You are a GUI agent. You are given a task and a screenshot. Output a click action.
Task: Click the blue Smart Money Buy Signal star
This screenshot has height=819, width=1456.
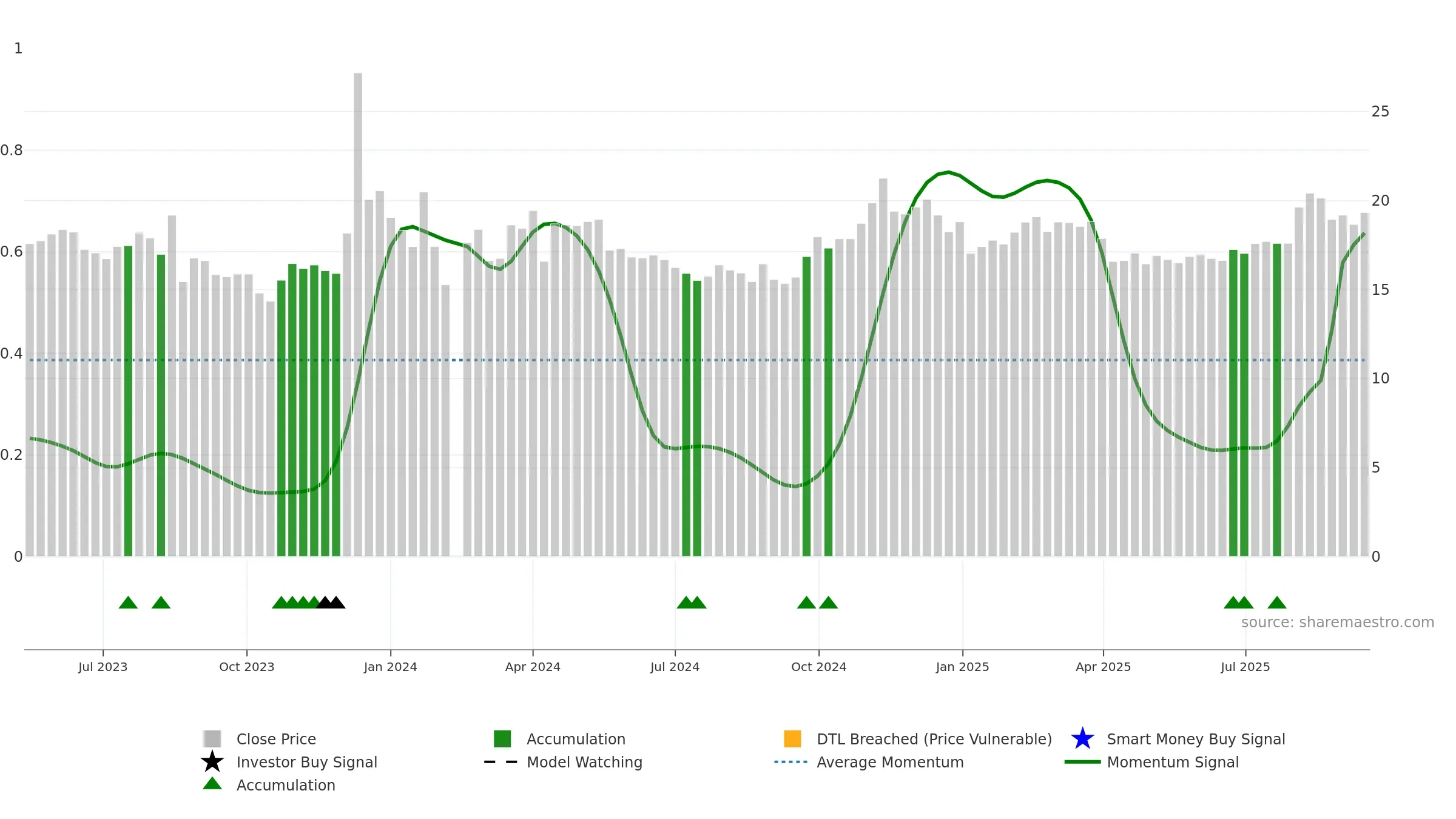1082,738
